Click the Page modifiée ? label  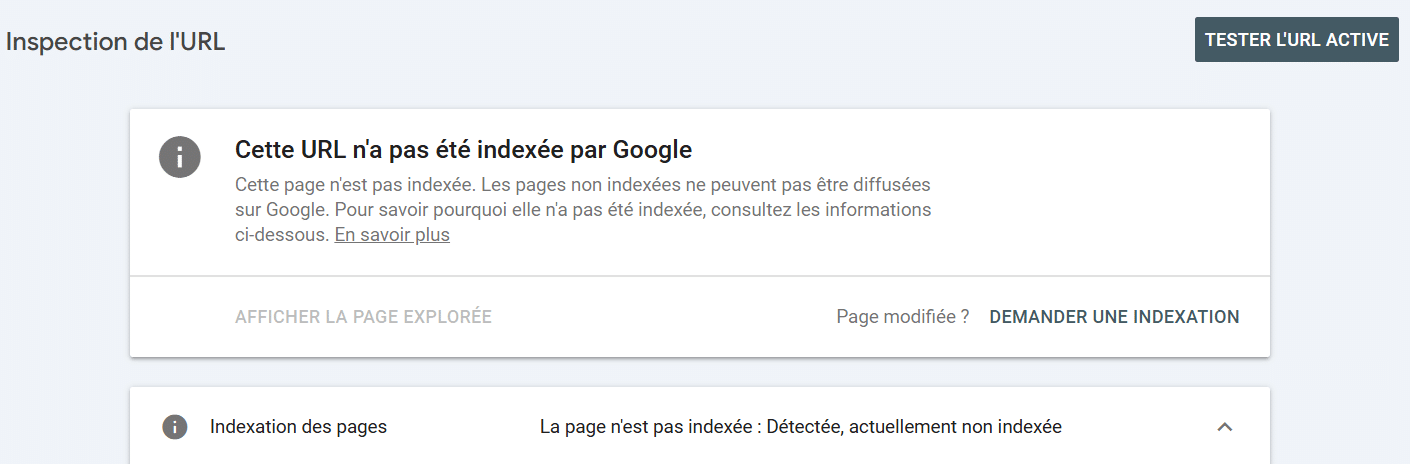click(x=902, y=317)
